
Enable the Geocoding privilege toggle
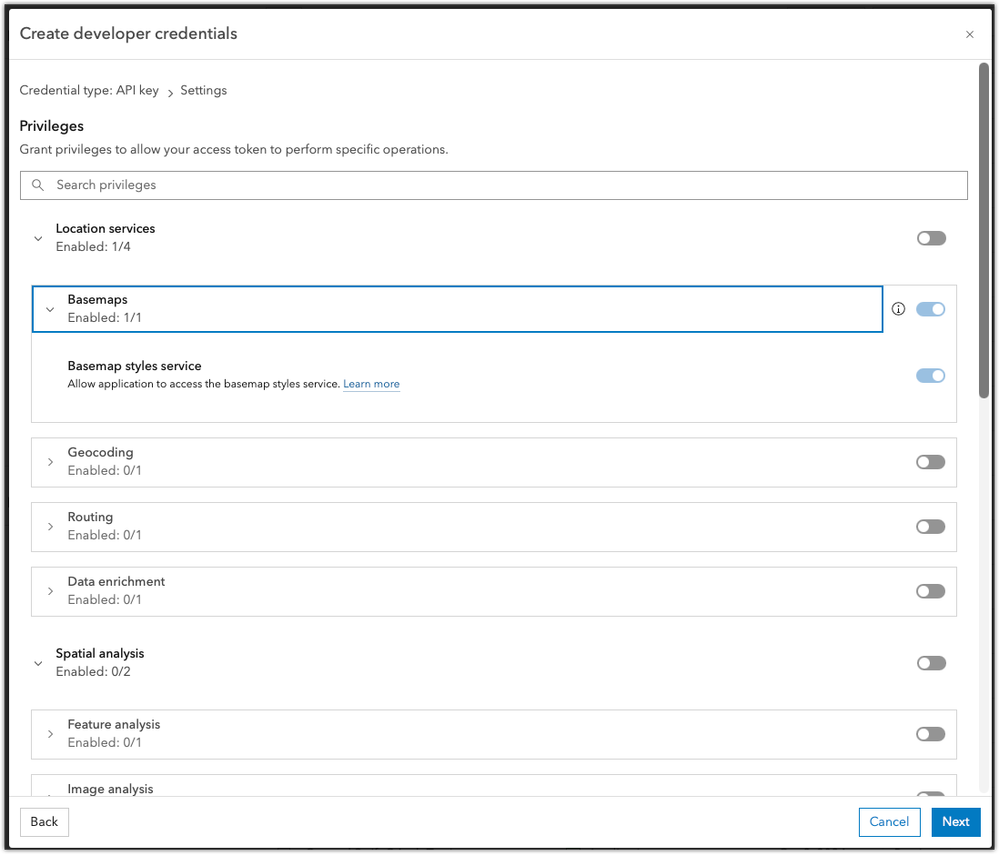coord(930,462)
